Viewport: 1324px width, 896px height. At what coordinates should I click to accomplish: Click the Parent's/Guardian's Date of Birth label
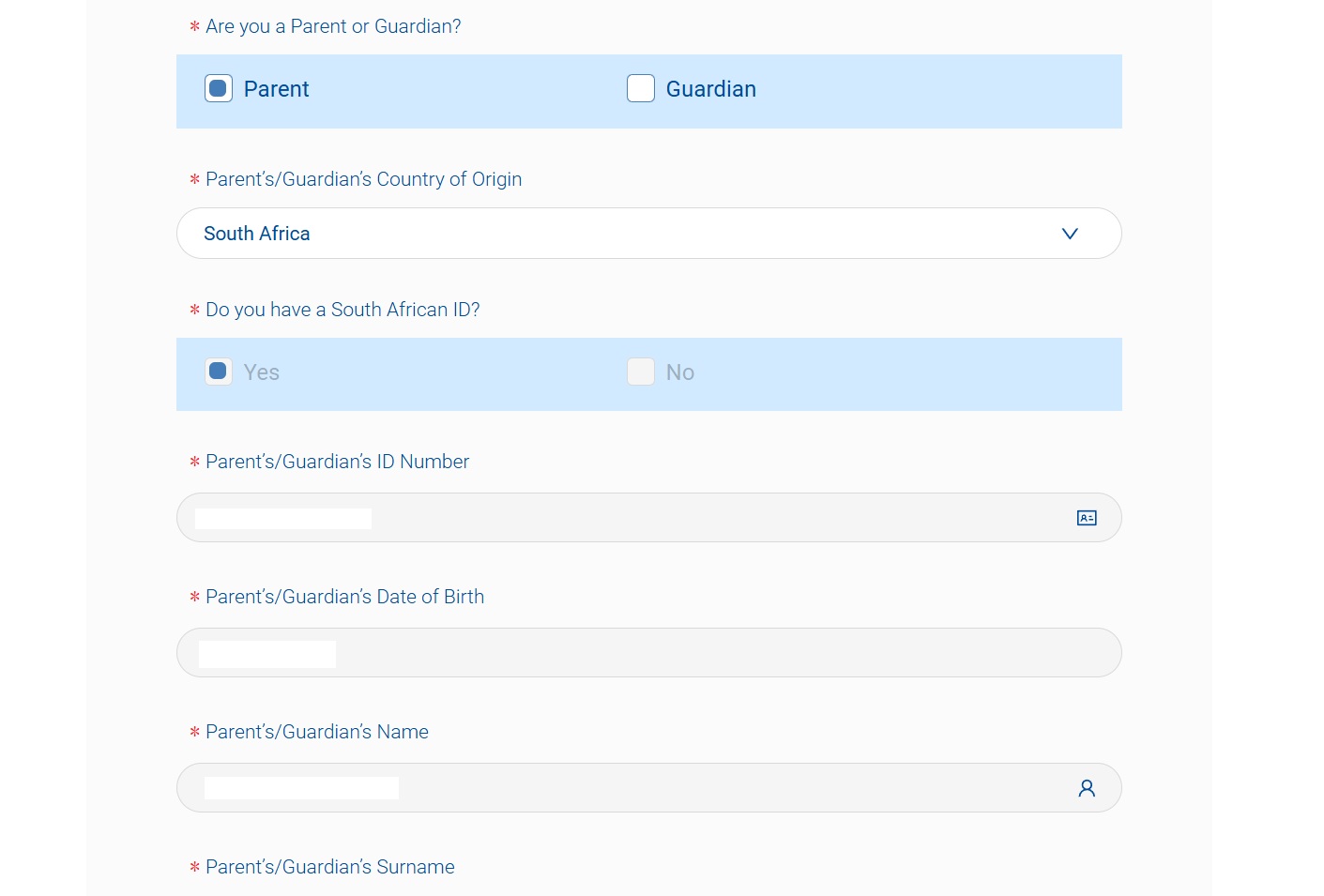pos(345,597)
